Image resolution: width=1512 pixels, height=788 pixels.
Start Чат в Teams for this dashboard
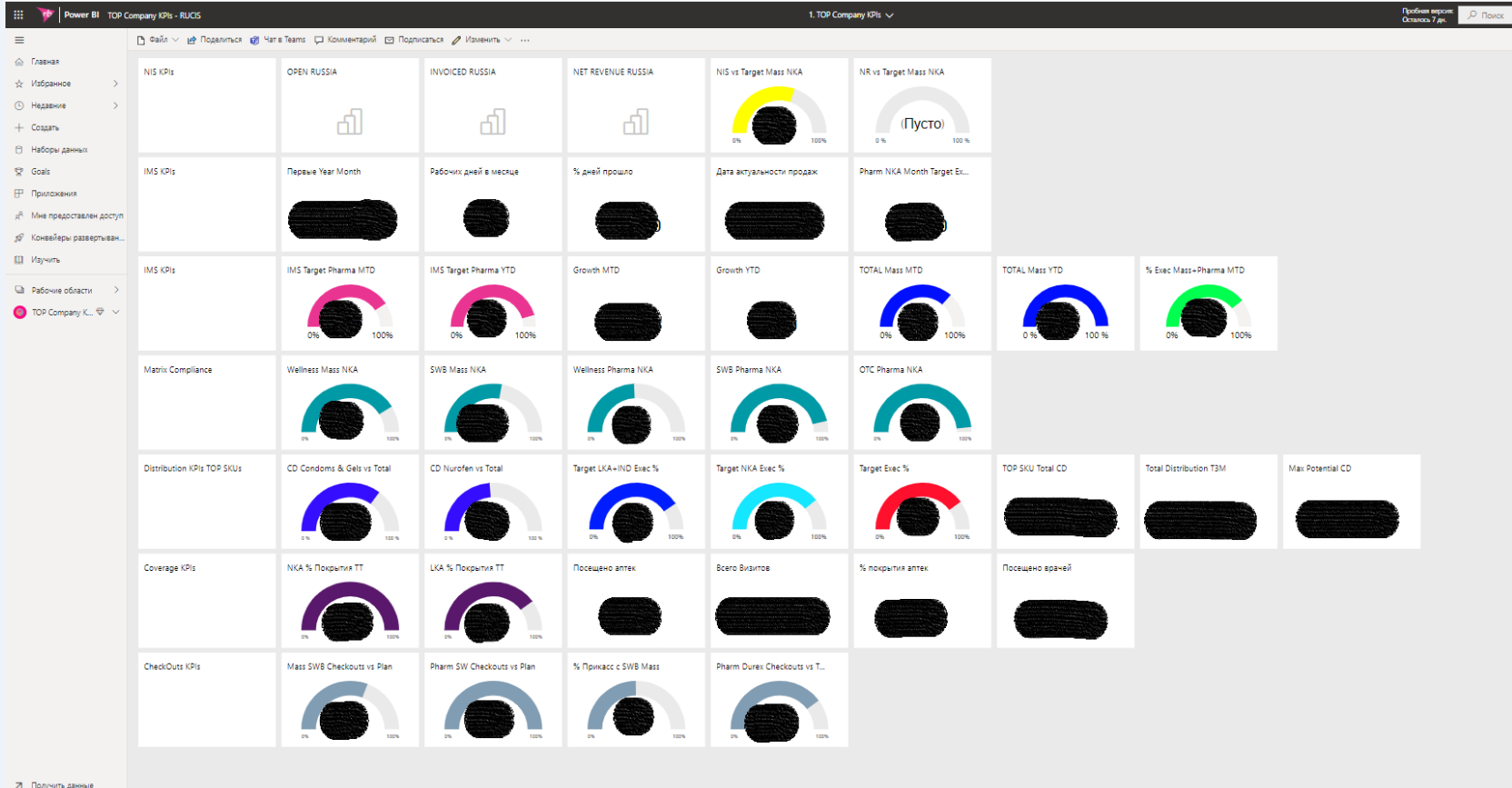(x=278, y=40)
